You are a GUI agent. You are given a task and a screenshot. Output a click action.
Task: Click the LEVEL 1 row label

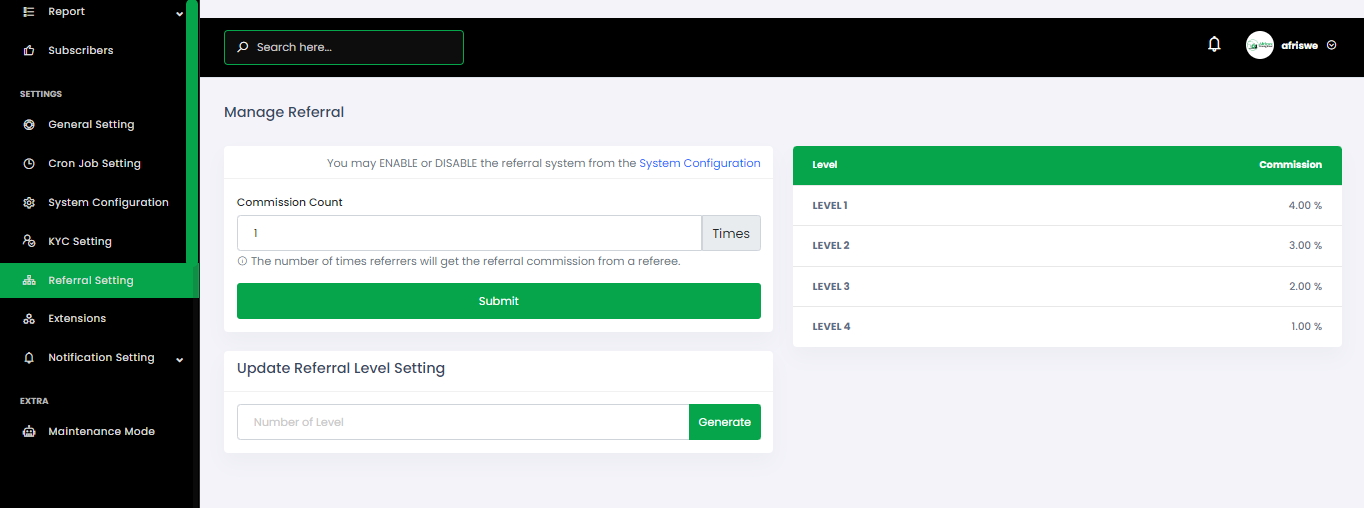point(830,206)
